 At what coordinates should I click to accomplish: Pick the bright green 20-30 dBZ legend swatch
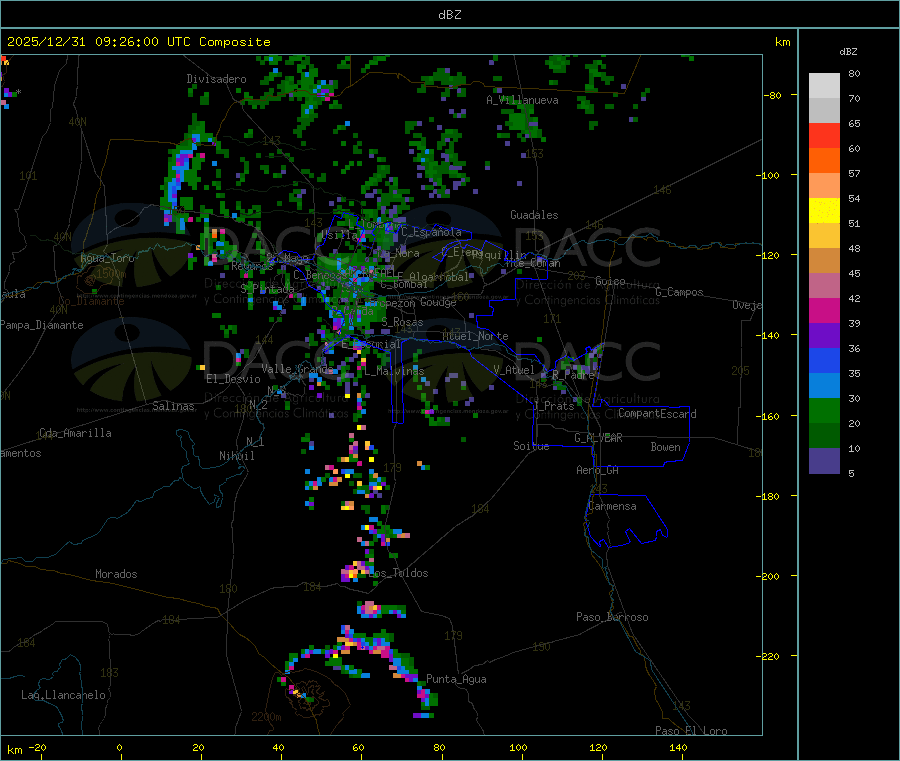pos(824,410)
